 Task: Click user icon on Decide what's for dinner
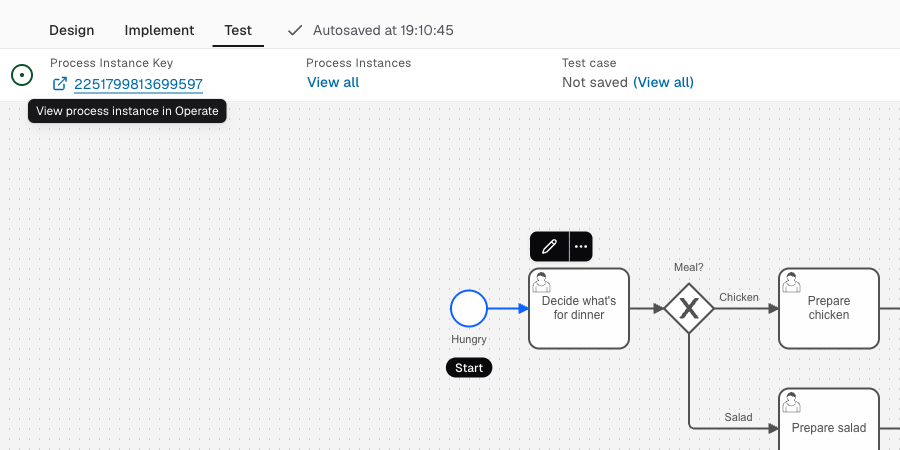[541, 282]
